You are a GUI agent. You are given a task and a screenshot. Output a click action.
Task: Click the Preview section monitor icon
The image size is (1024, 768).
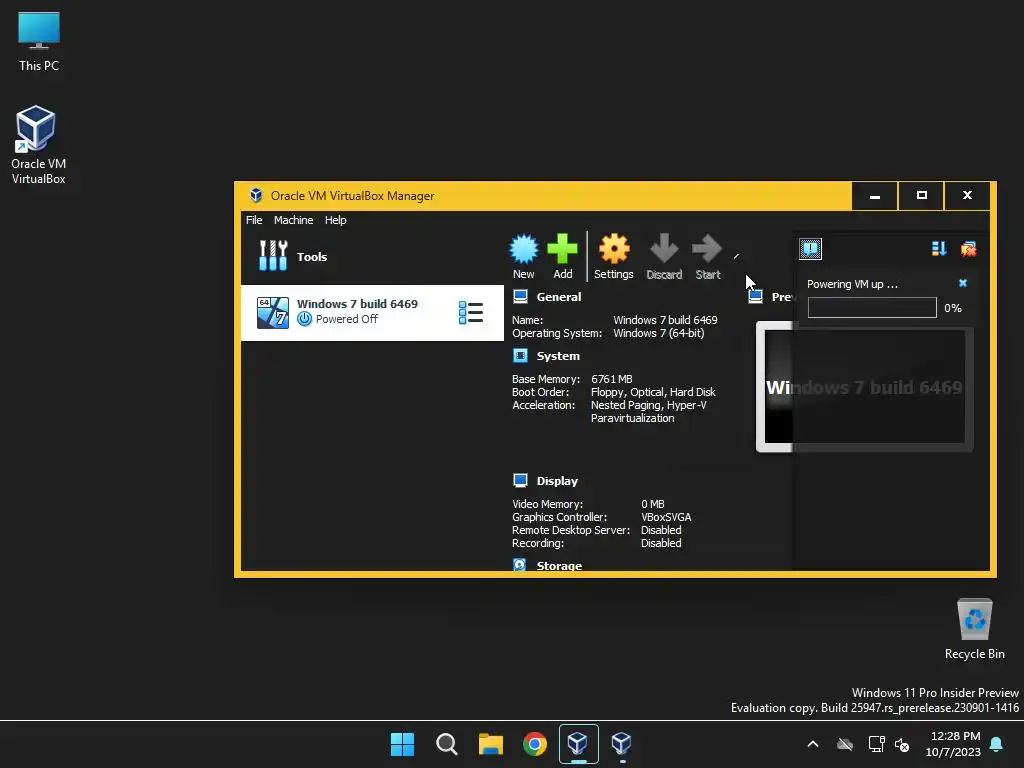point(756,296)
